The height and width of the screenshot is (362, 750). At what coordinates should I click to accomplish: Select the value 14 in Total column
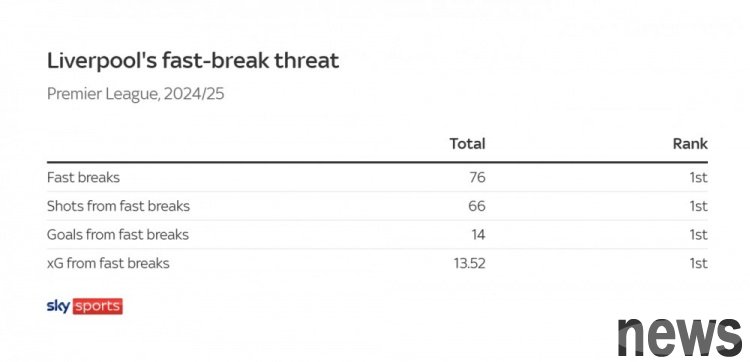(x=478, y=235)
